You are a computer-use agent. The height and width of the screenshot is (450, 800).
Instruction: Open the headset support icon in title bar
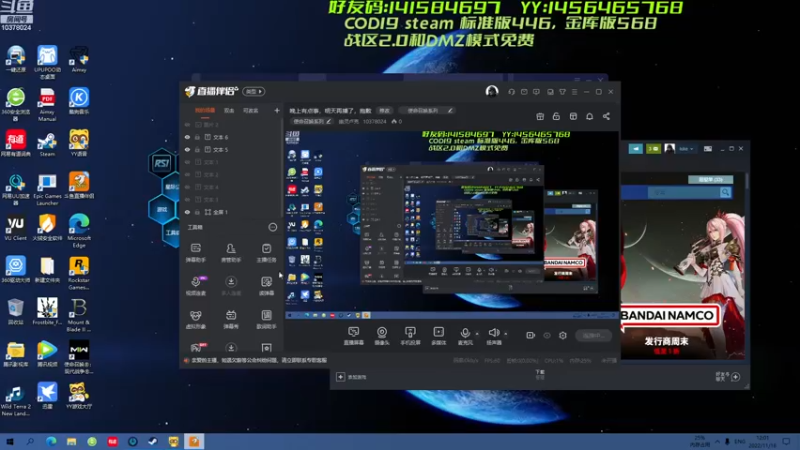point(511,92)
